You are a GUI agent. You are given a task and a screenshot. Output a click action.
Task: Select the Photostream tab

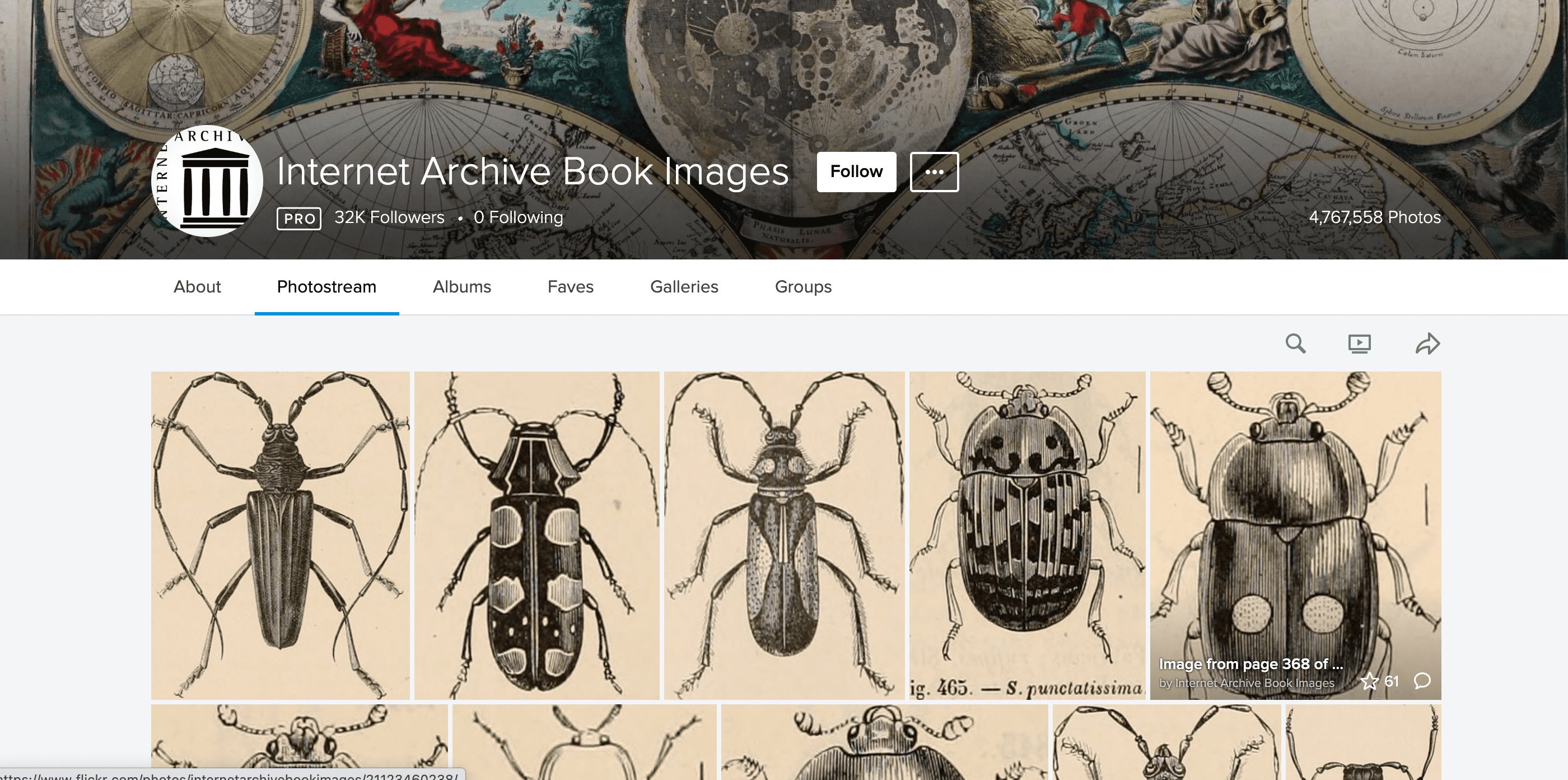[x=327, y=287]
